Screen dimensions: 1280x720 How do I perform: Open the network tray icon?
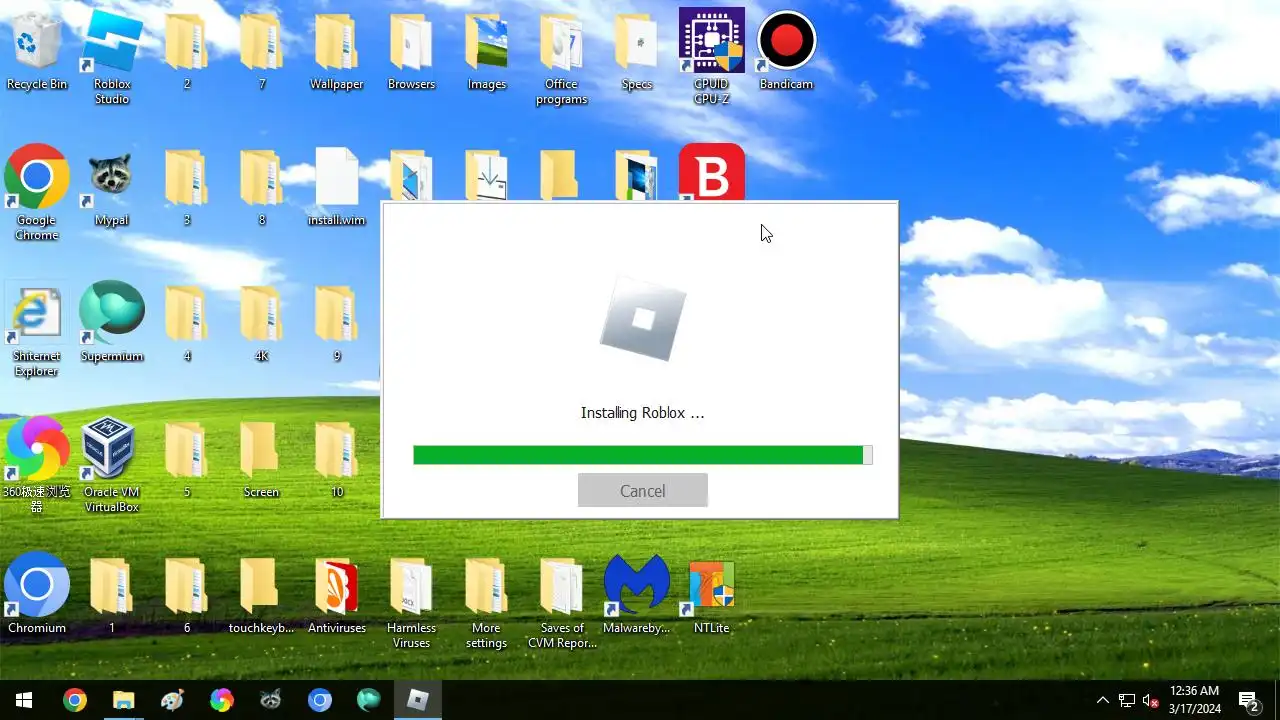click(x=1127, y=700)
